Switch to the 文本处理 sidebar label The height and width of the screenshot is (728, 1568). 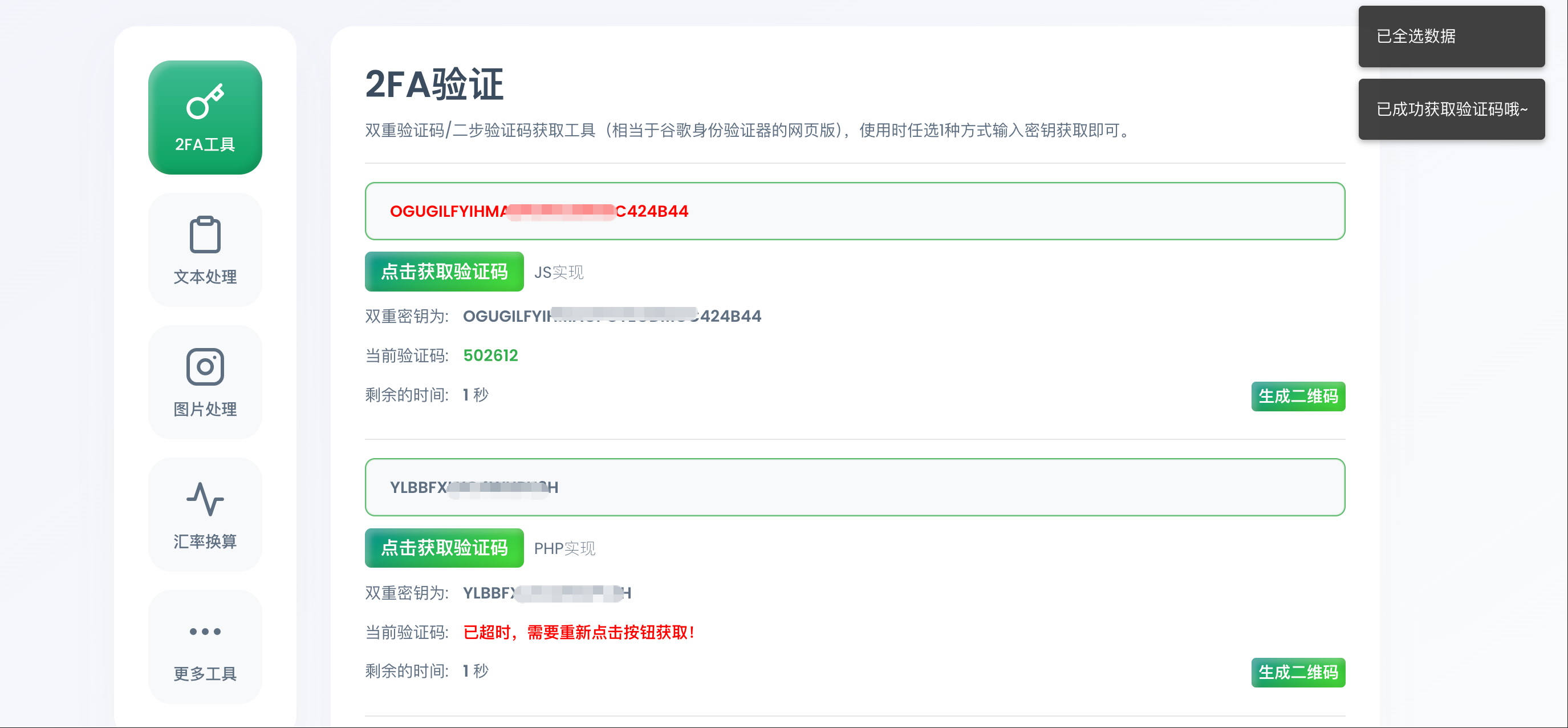pyautogui.click(x=205, y=277)
